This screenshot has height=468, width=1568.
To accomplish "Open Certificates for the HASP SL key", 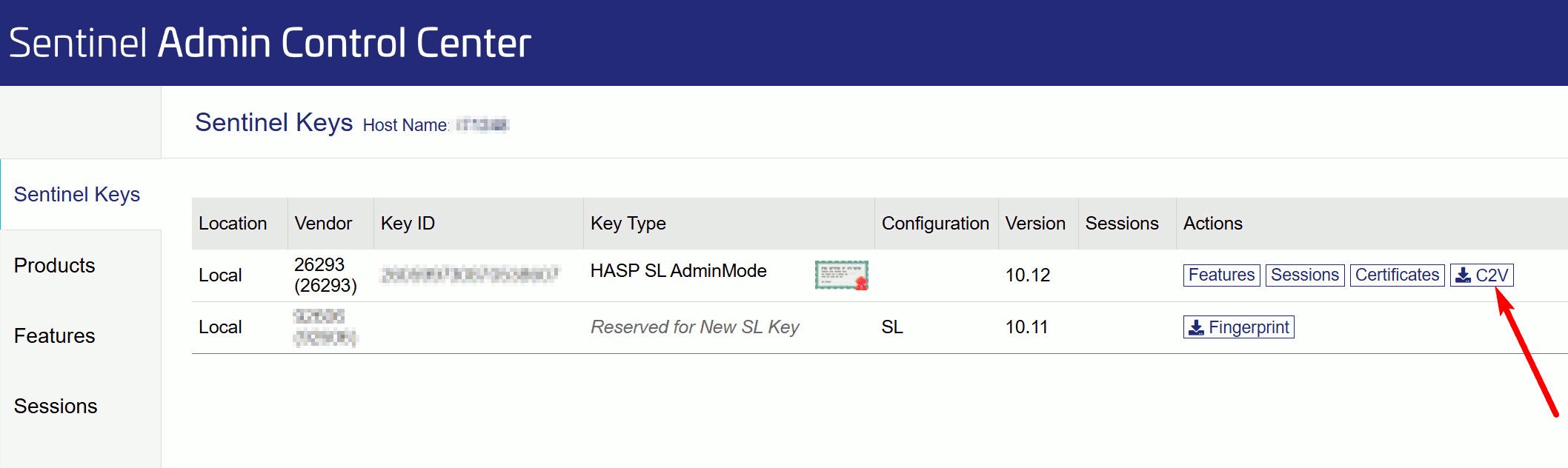I will pyautogui.click(x=1397, y=275).
